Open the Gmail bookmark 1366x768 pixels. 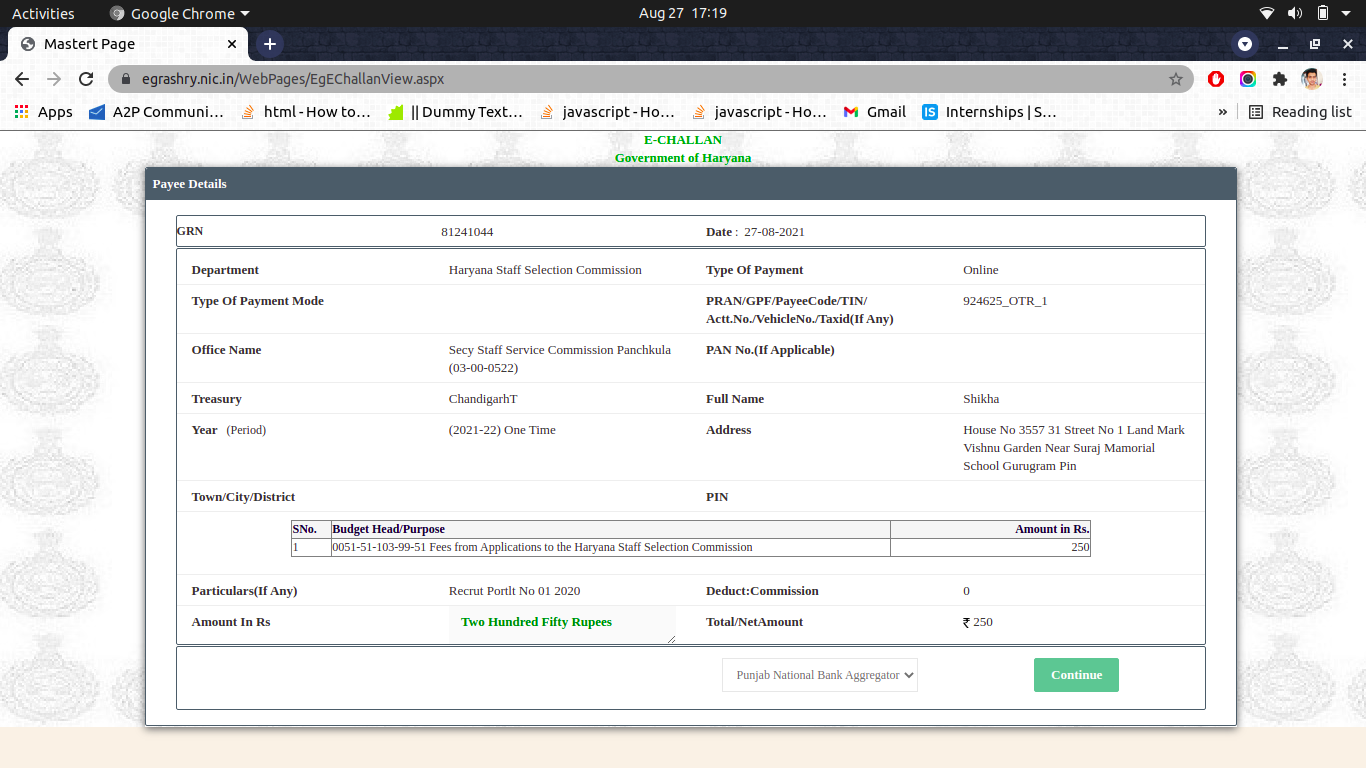click(874, 112)
